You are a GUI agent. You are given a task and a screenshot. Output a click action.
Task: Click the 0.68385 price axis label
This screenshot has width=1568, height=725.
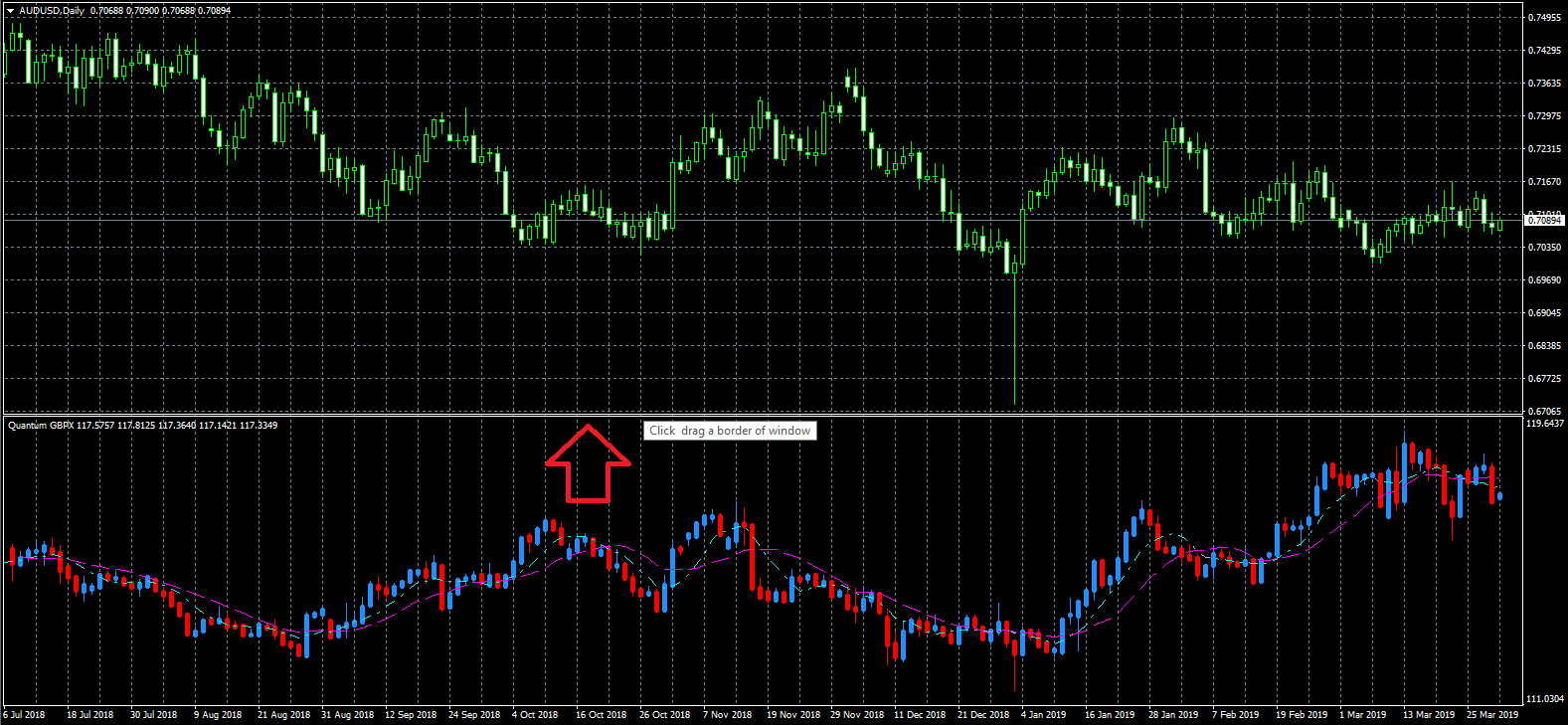(1544, 346)
